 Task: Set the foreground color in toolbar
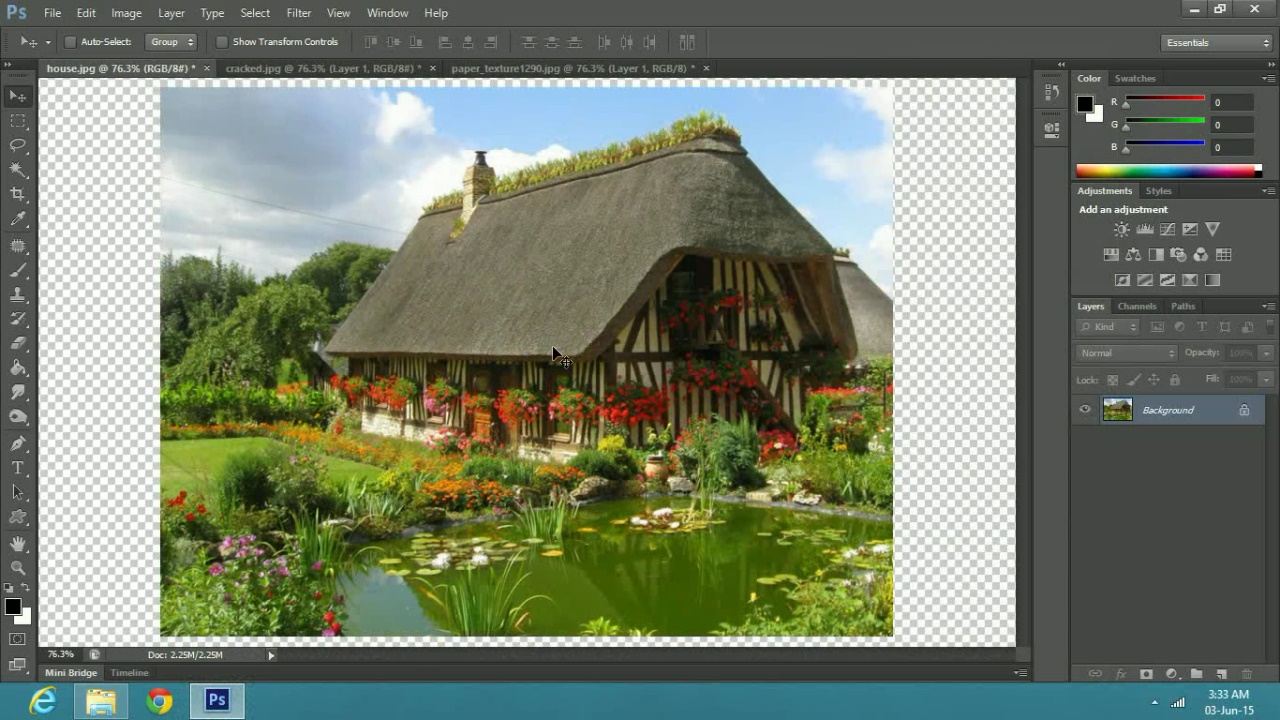pyautogui.click(x=12, y=607)
